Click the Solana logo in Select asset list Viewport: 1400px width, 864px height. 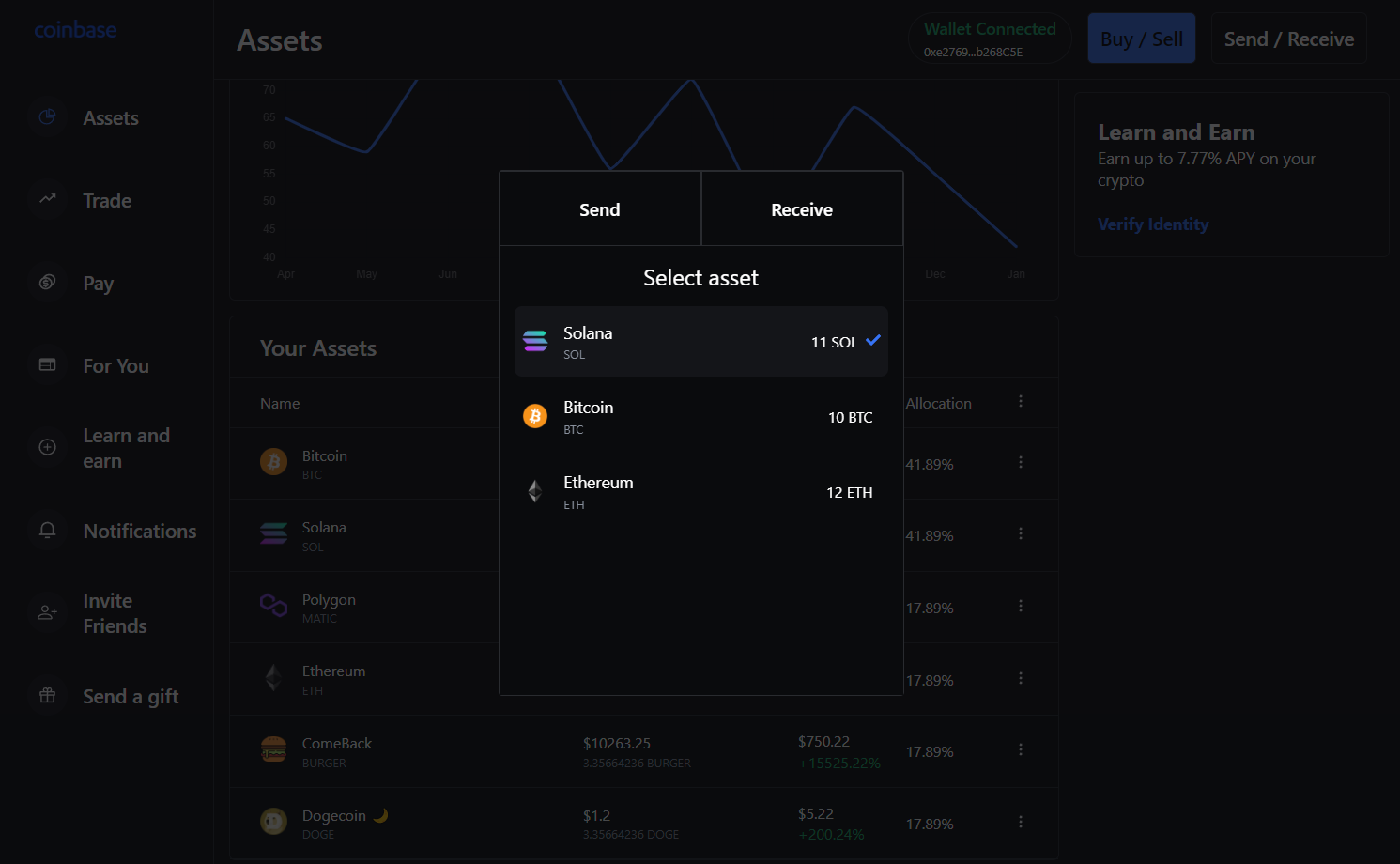535,341
